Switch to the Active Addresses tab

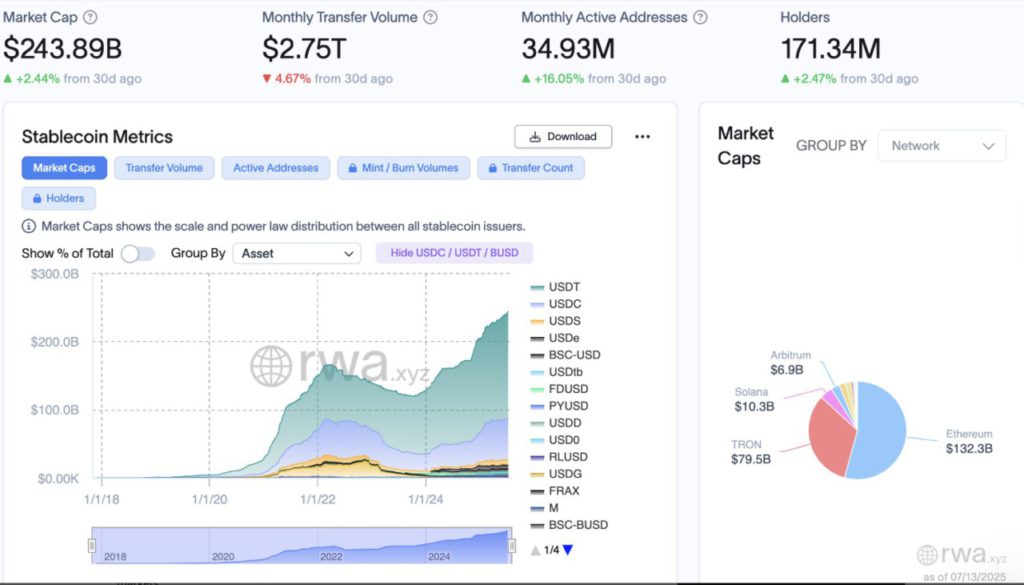click(x=276, y=168)
